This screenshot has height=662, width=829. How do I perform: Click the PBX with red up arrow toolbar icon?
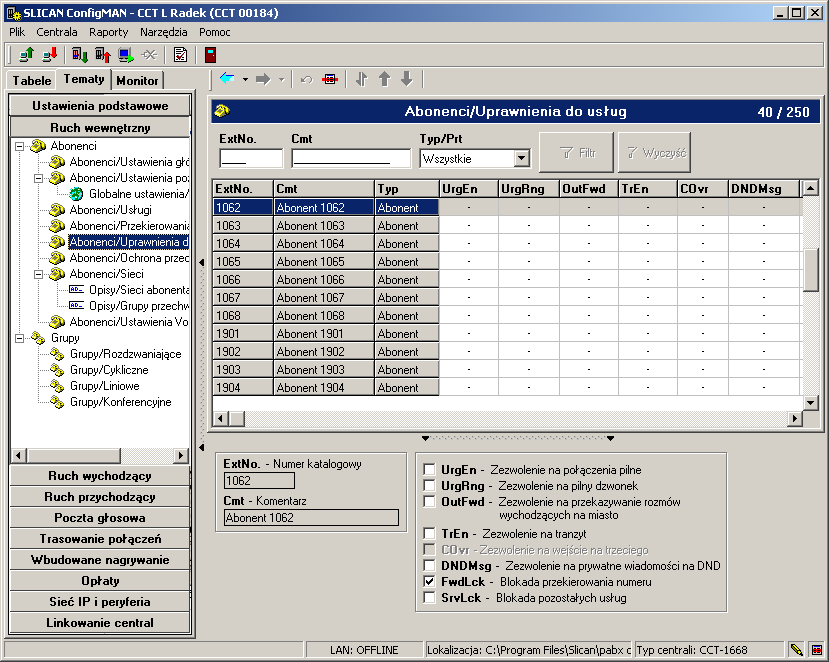pyautogui.click(x=103, y=54)
